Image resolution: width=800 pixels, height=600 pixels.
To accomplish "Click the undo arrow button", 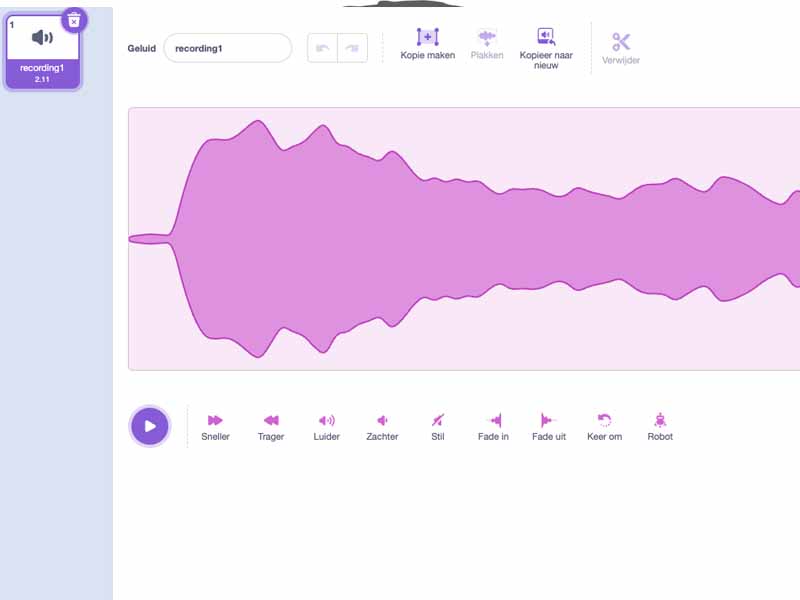I will (x=322, y=48).
